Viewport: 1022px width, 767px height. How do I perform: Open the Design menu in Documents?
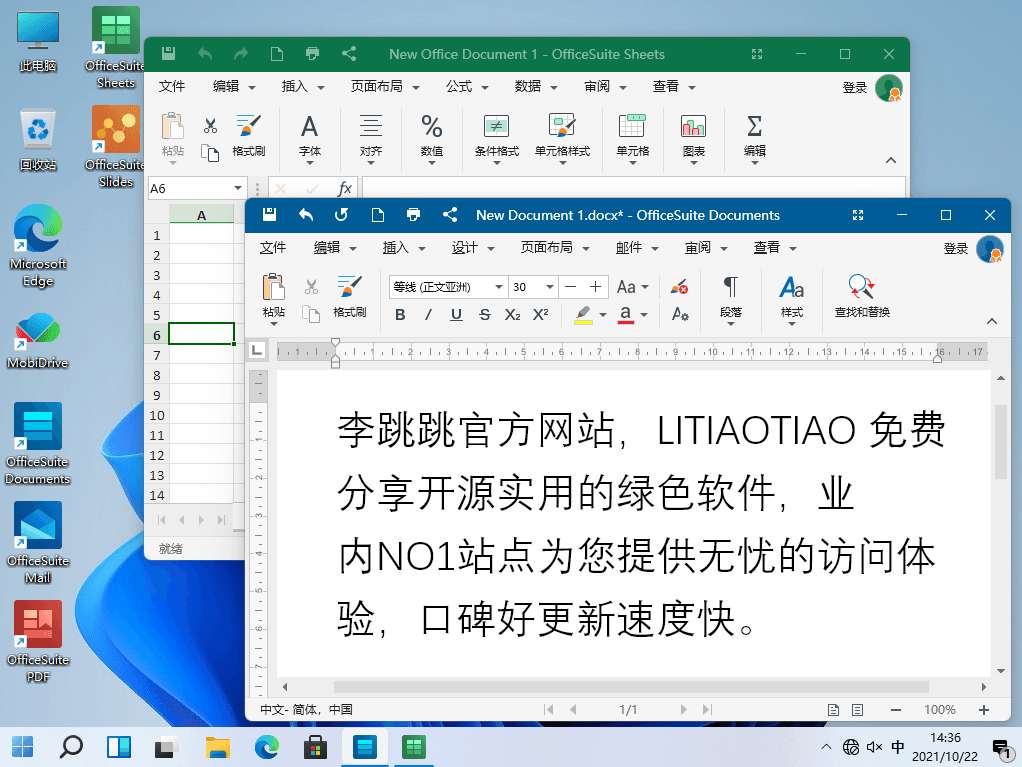pyautogui.click(x=473, y=248)
